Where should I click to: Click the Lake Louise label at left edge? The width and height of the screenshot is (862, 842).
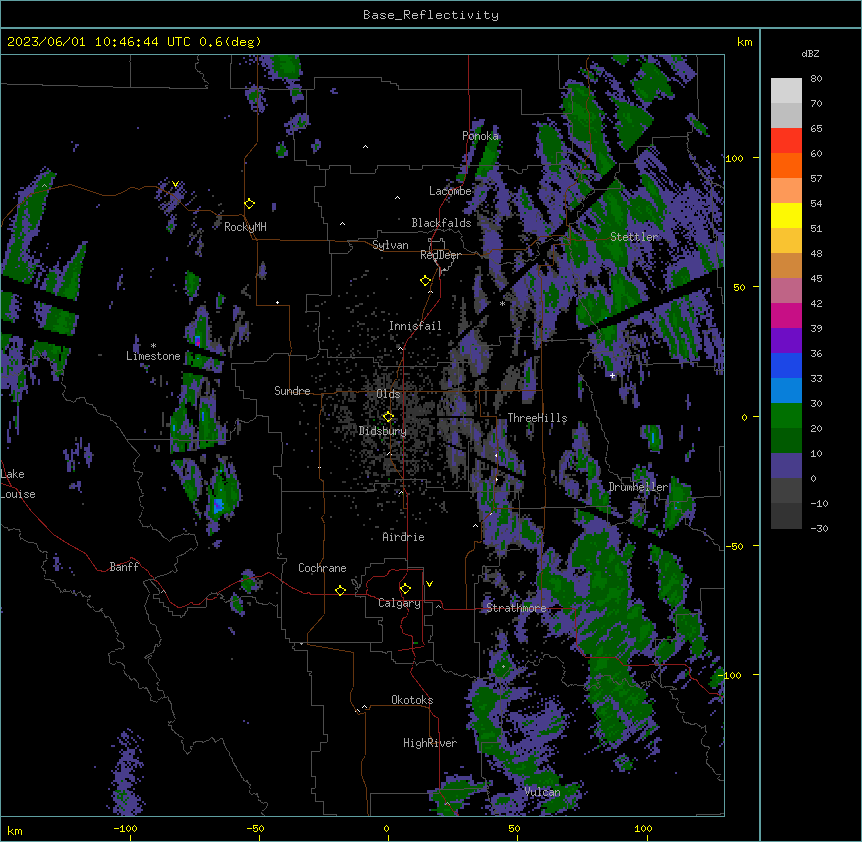coord(18,484)
